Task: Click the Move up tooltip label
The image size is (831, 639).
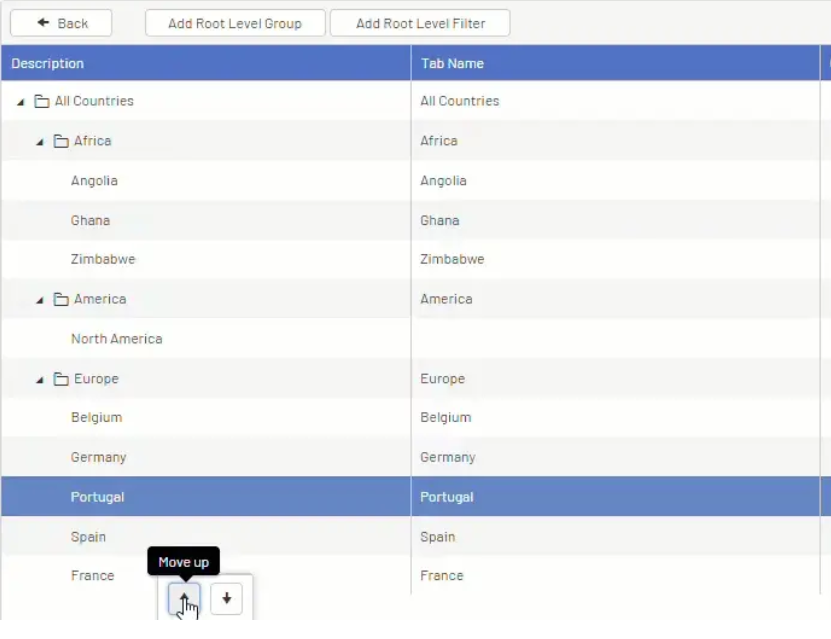Action: (183, 561)
